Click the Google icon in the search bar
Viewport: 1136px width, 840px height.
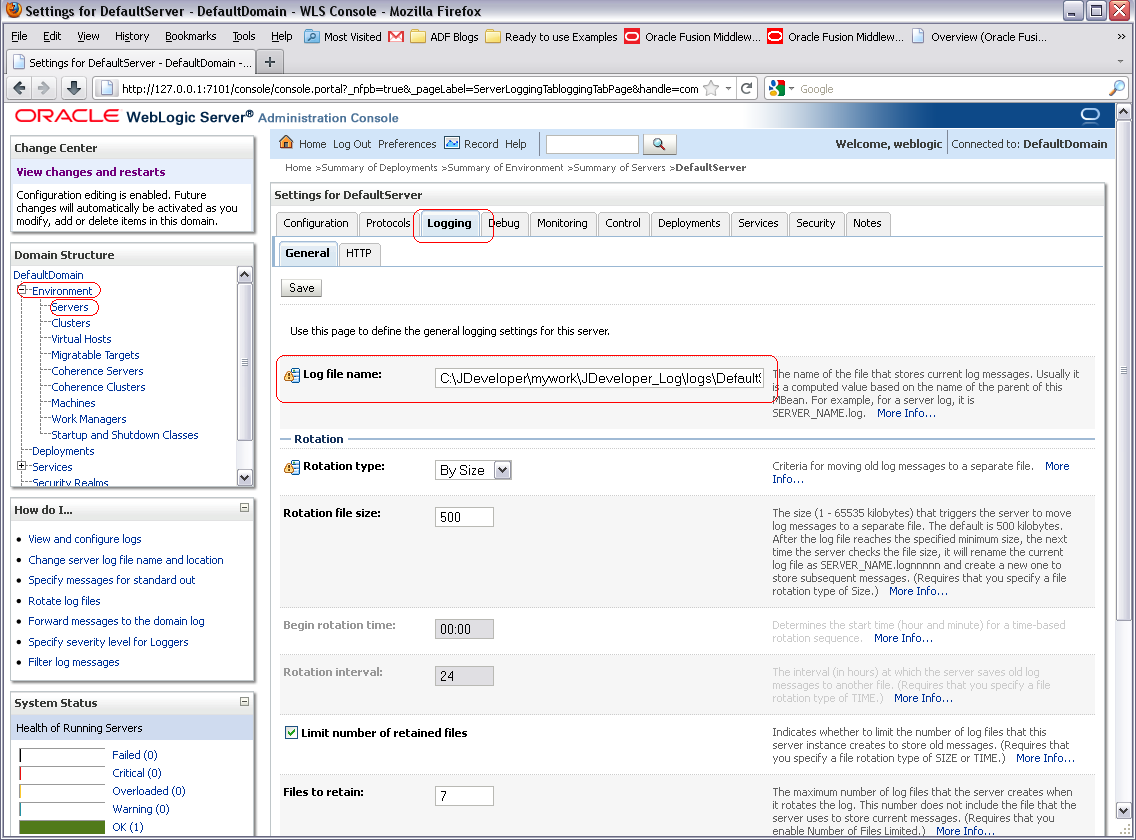click(x=778, y=88)
